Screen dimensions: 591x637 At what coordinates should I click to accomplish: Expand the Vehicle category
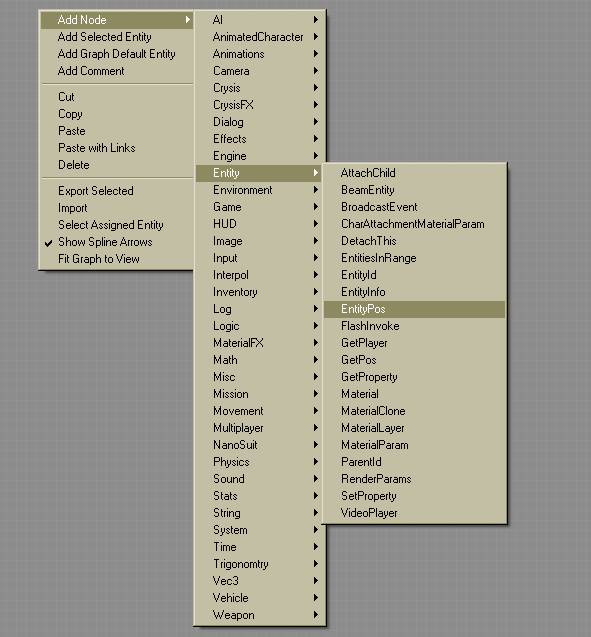click(260, 598)
